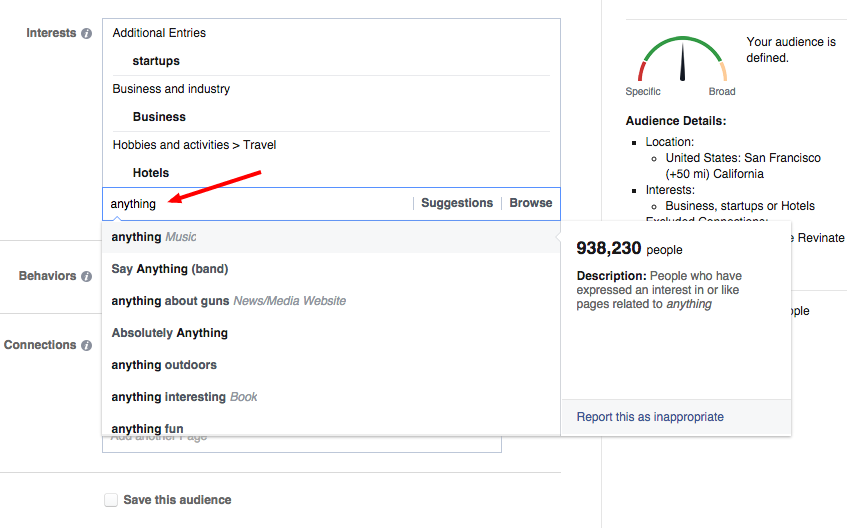The height and width of the screenshot is (528, 859).
Task: Tick the Save this audience checkbox
Action: tap(111, 500)
